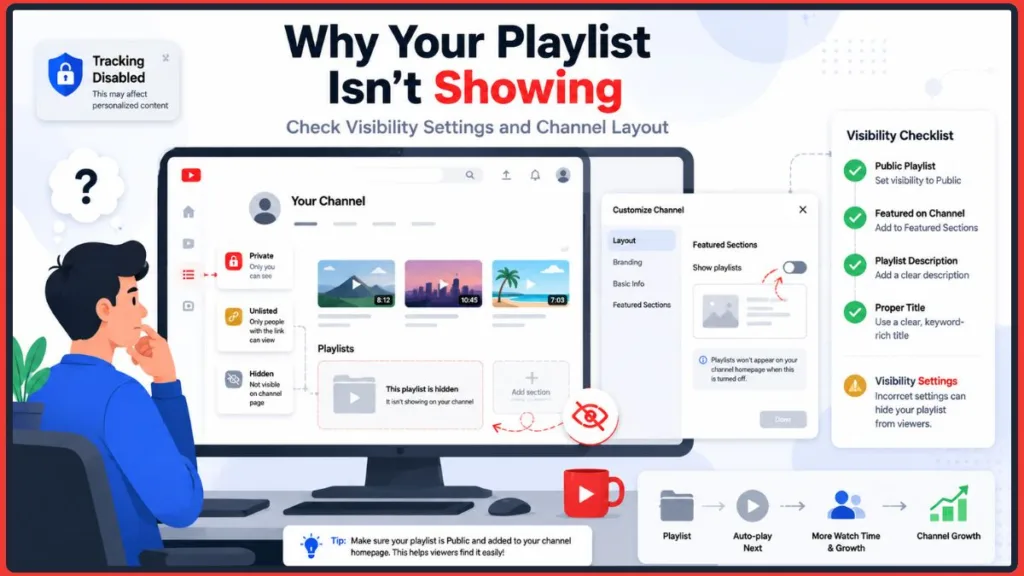Play the beach palm video 7:03
Image resolution: width=1024 pixels, height=576 pixels.
coord(530,283)
